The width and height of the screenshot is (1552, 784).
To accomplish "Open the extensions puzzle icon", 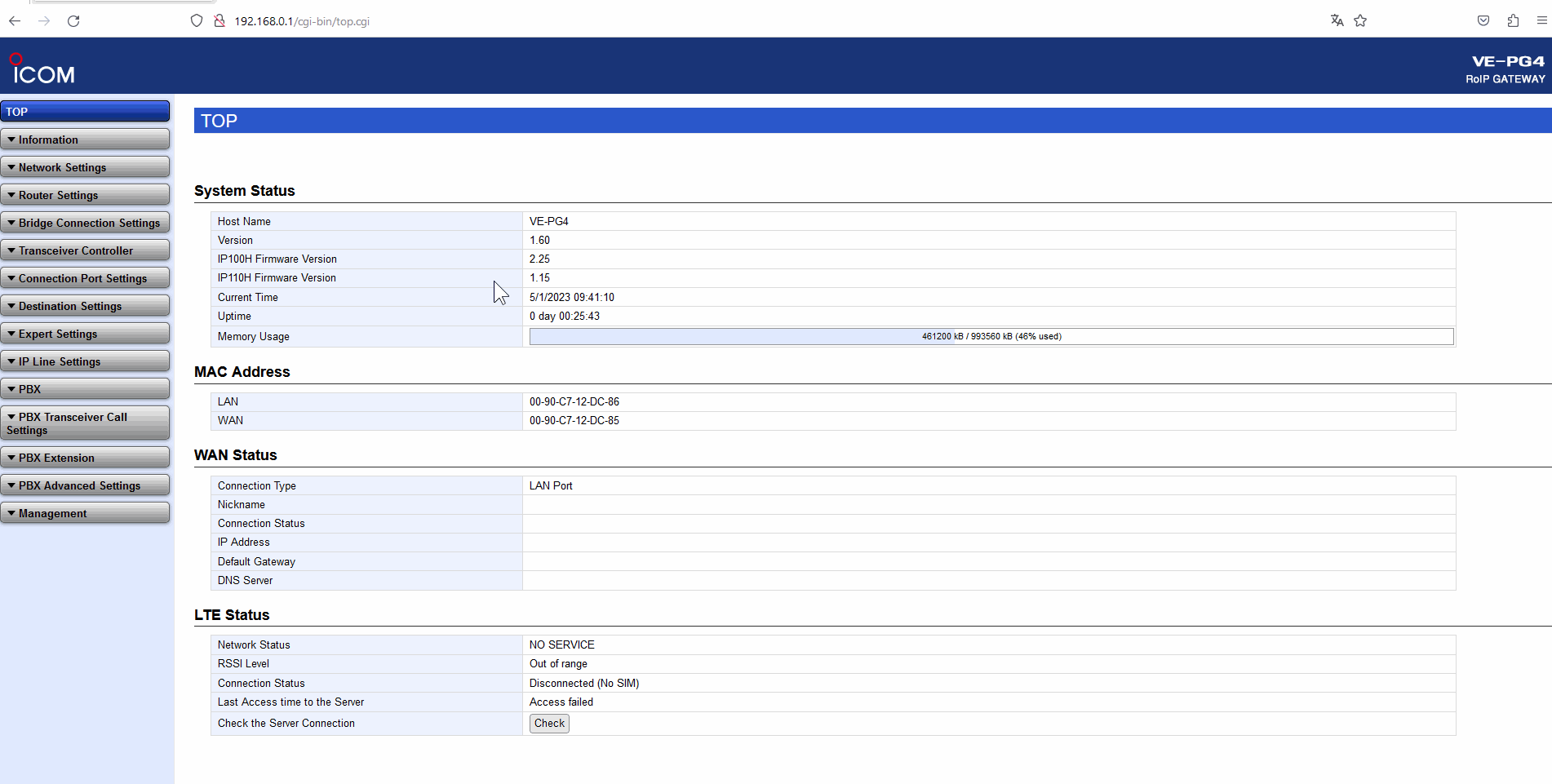I will point(1513,21).
